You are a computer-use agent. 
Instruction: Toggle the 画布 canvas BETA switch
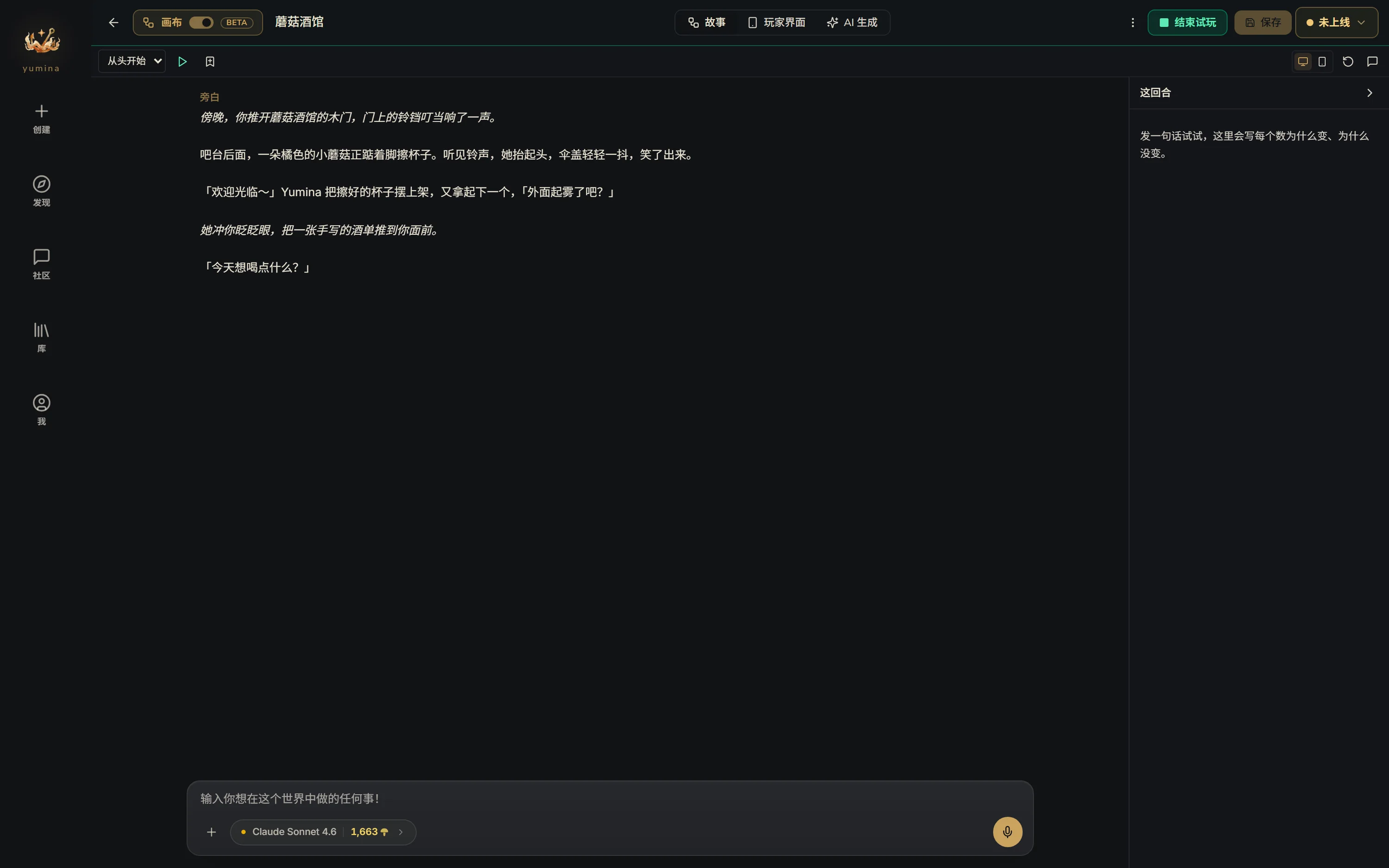click(201, 22)
